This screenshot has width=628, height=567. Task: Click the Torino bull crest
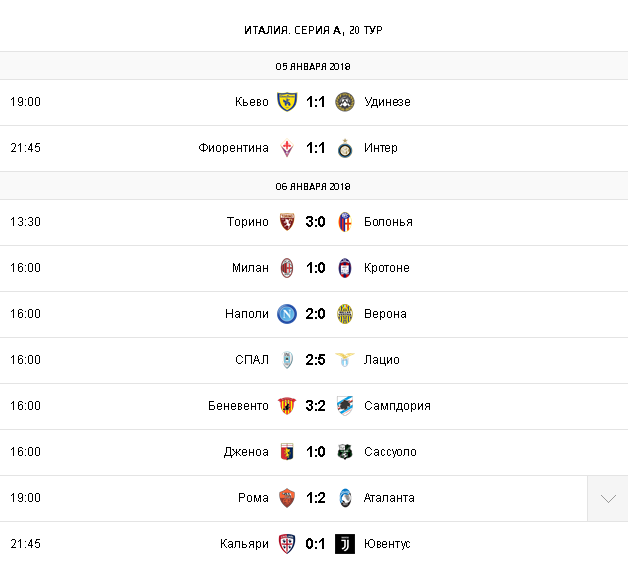point(287,222)
